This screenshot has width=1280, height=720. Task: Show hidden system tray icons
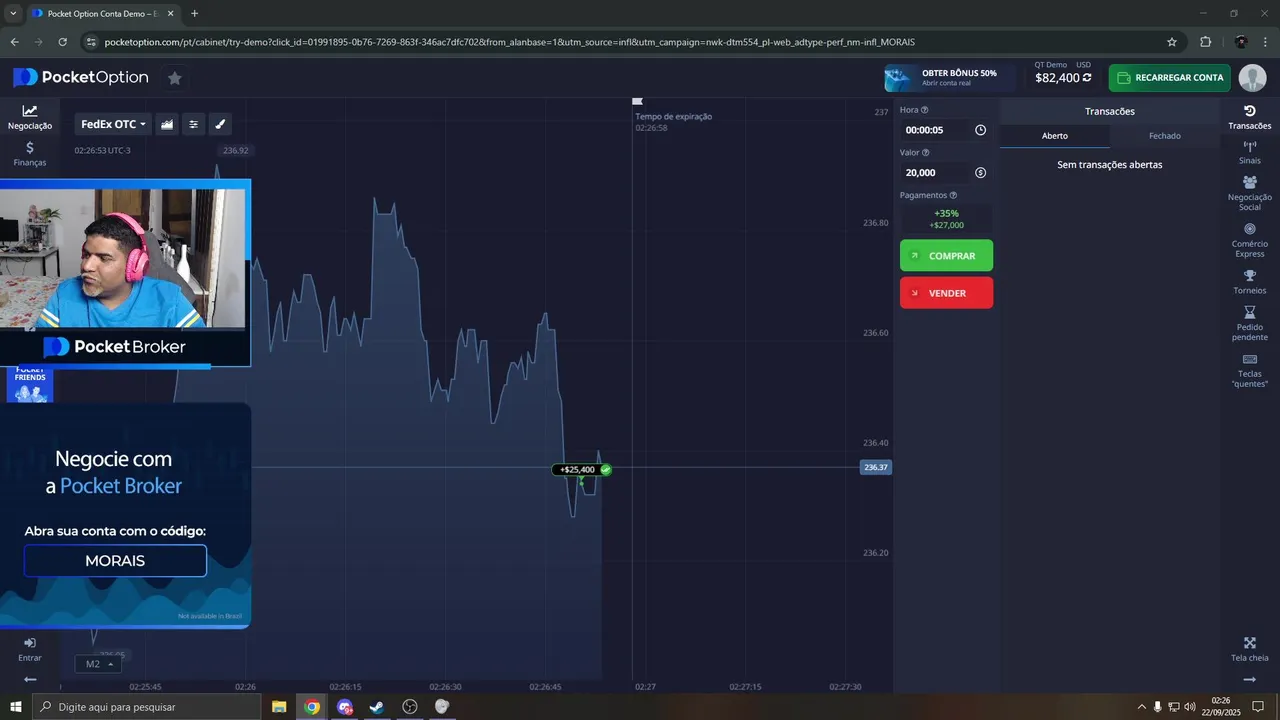click(x=1141, y=707)
